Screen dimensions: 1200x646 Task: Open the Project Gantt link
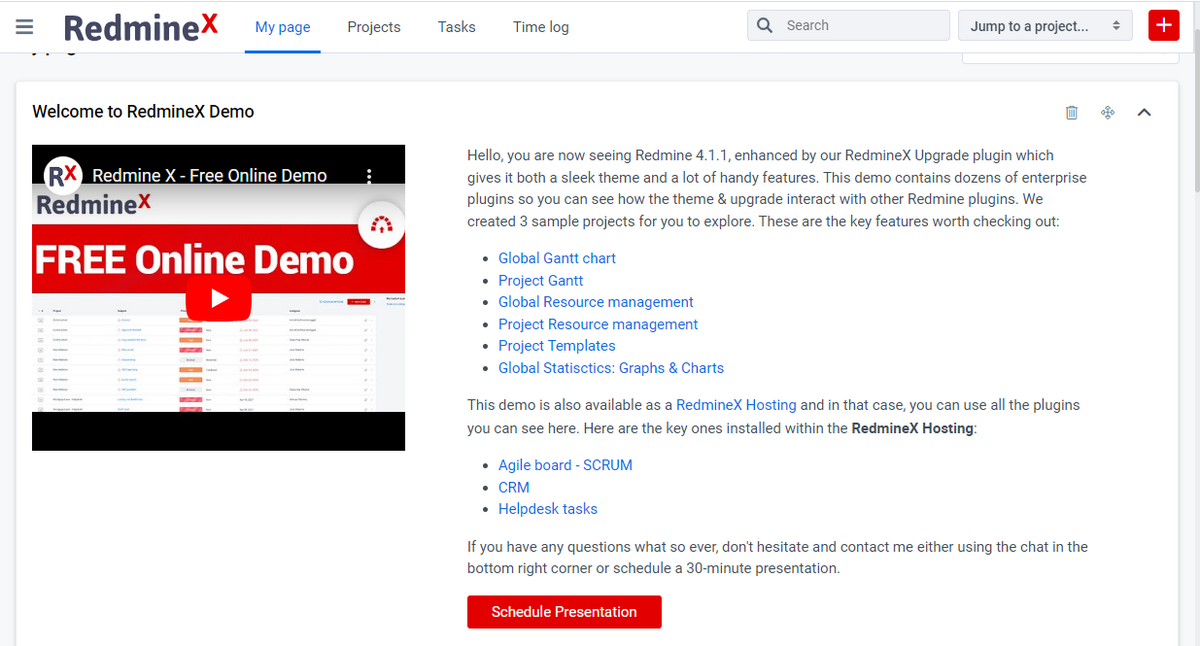click(x=541, y=280)
